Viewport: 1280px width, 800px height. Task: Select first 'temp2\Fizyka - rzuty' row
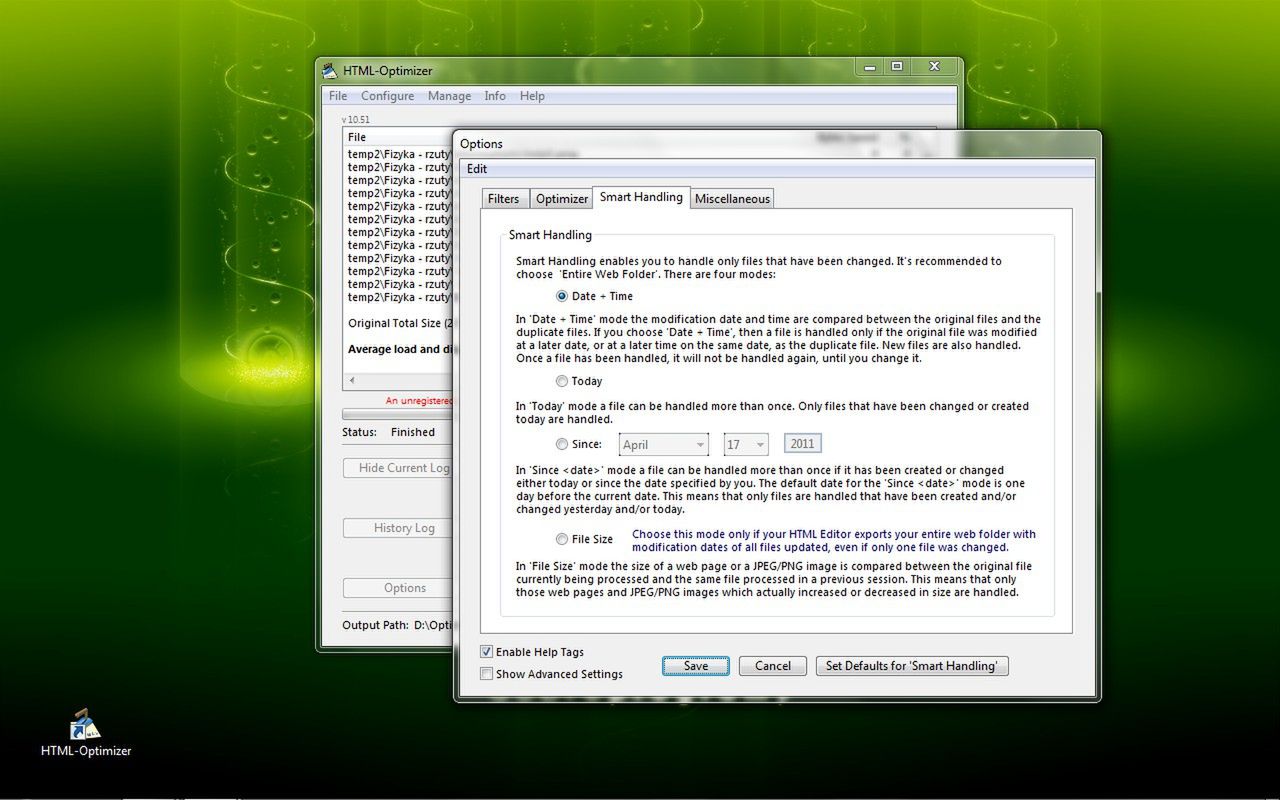tap(399, 154)
